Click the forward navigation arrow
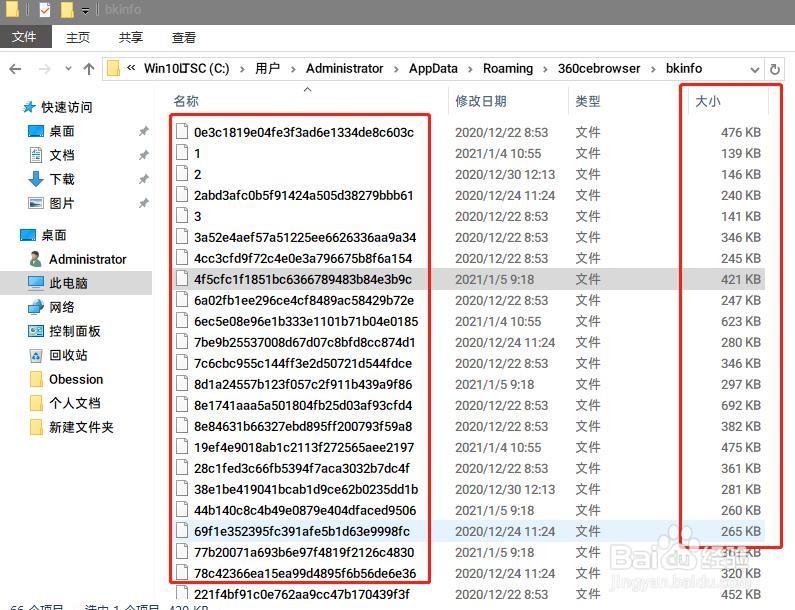The height and width of the screenshot is (610, 795). tap(45, 69)
